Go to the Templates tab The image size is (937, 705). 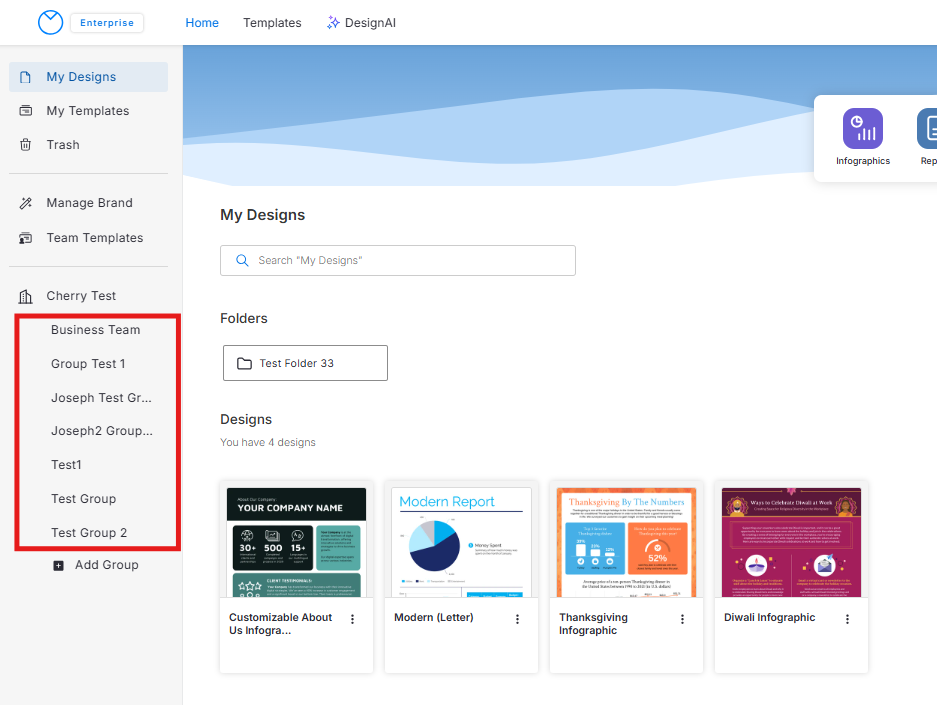click(272, 23)
